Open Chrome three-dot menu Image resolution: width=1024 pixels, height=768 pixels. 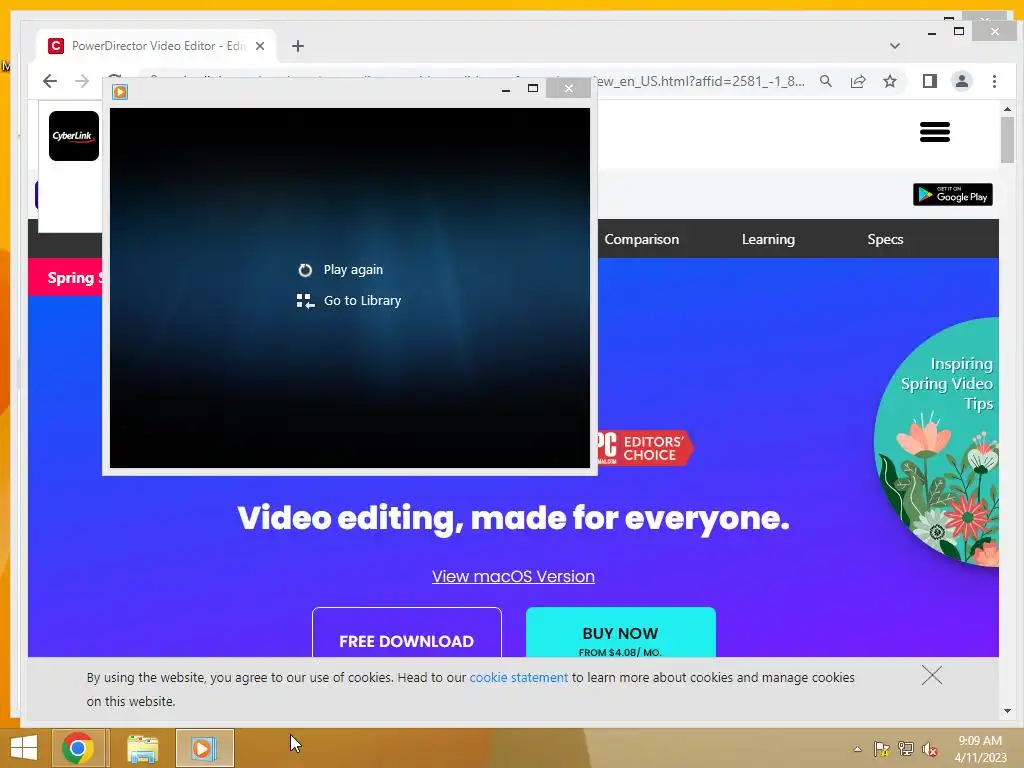[x=994, y=81]
